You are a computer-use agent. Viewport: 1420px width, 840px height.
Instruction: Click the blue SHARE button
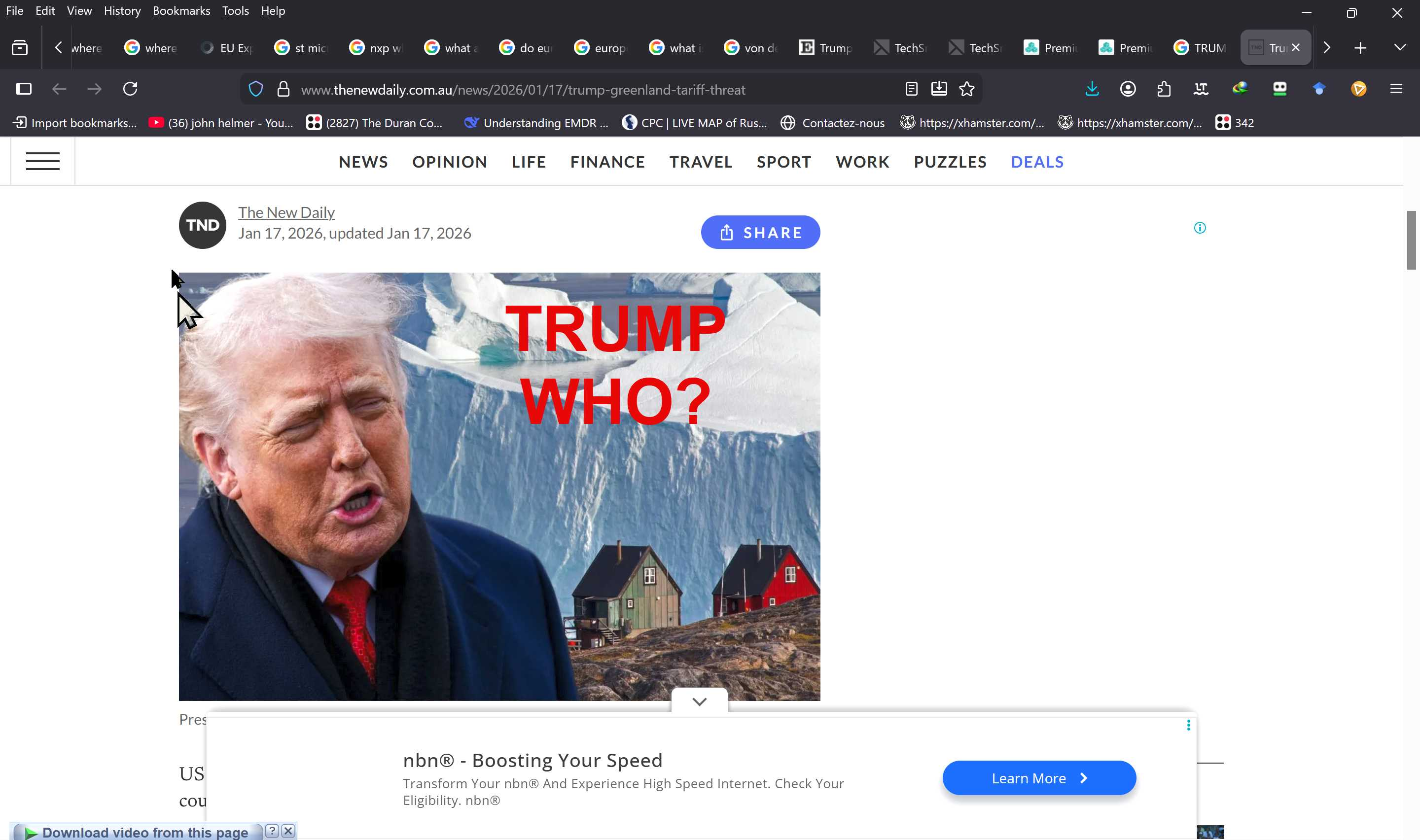(x=760, y=233)
